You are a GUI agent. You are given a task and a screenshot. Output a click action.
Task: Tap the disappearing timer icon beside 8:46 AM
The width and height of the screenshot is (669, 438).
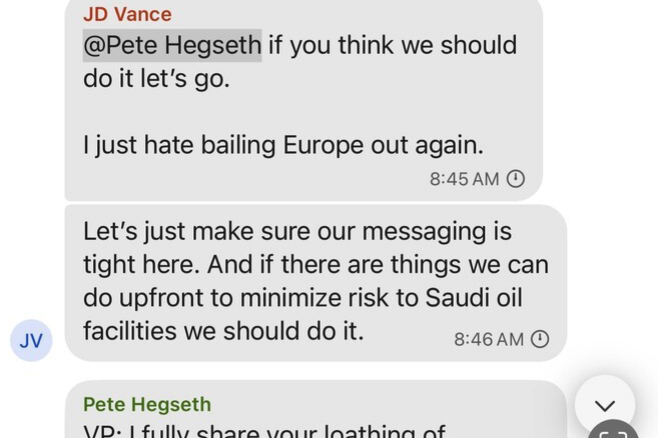coord(540,339)
